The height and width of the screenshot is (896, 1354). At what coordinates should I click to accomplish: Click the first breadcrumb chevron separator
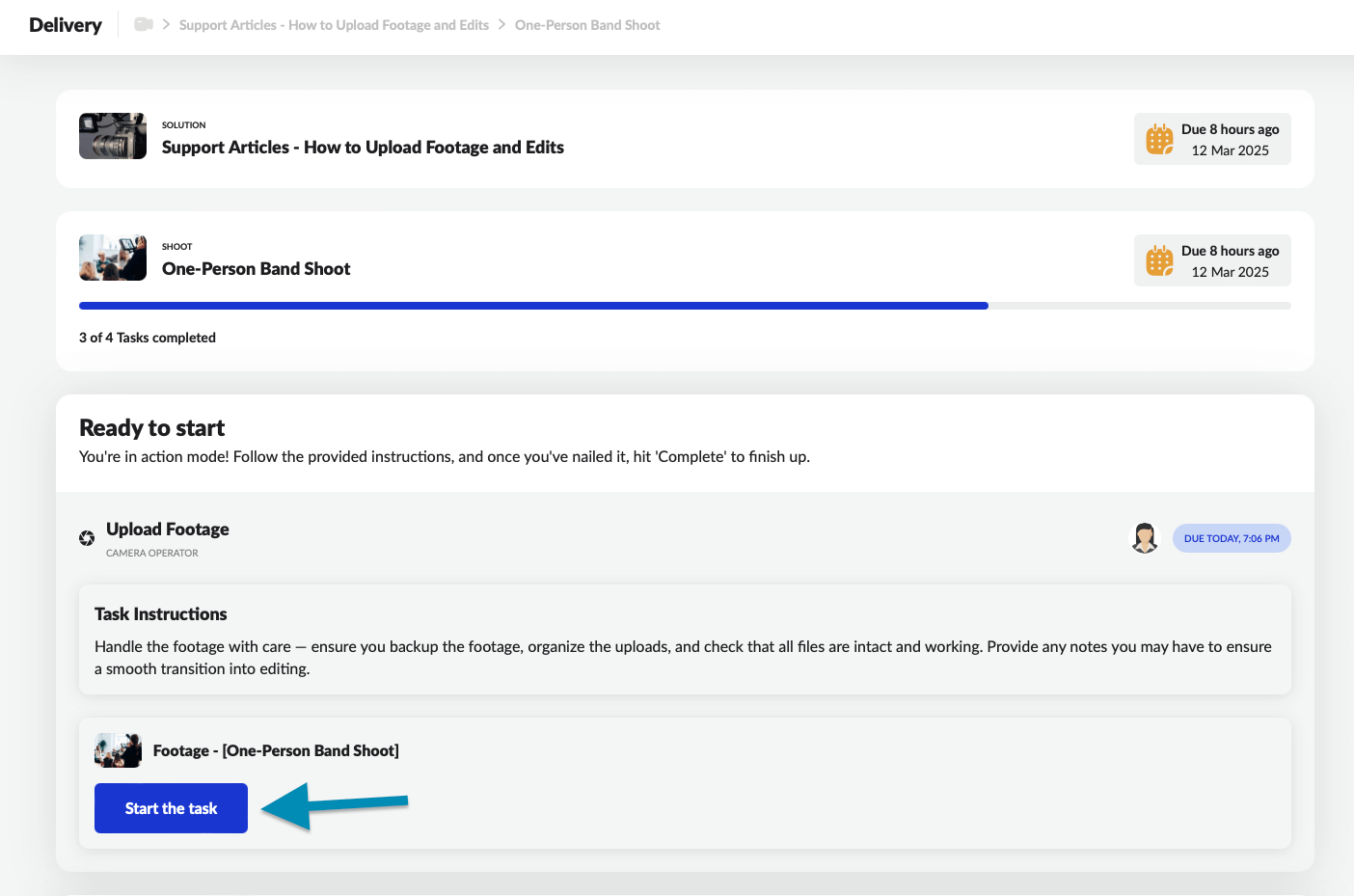[166, 24]
